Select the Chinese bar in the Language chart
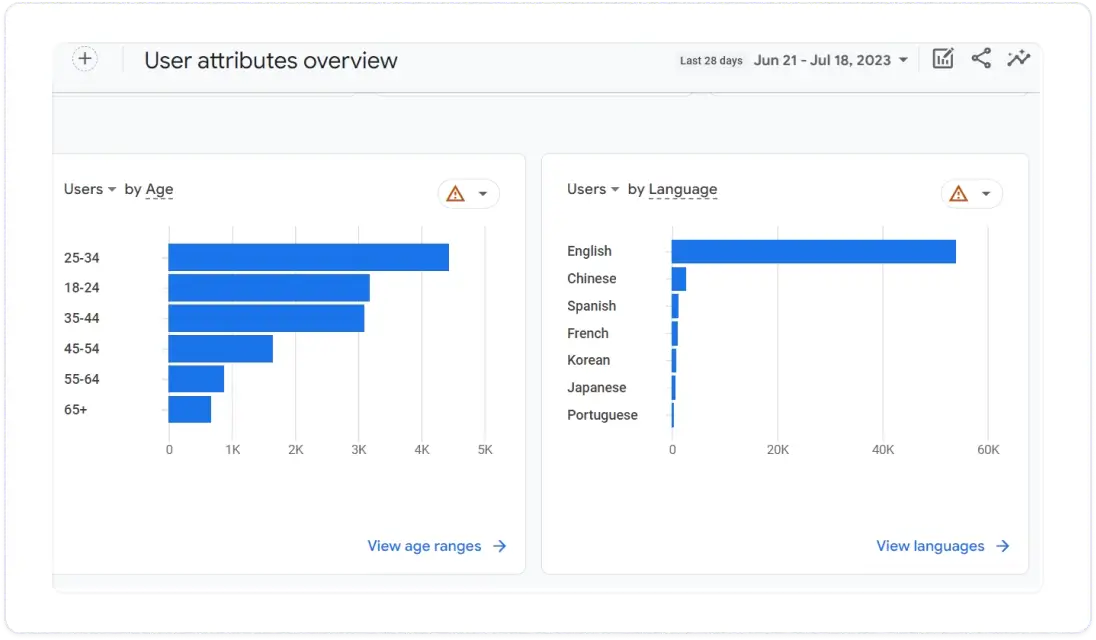1096x640 pixels. pyautogui.click(x=680, y=278)
